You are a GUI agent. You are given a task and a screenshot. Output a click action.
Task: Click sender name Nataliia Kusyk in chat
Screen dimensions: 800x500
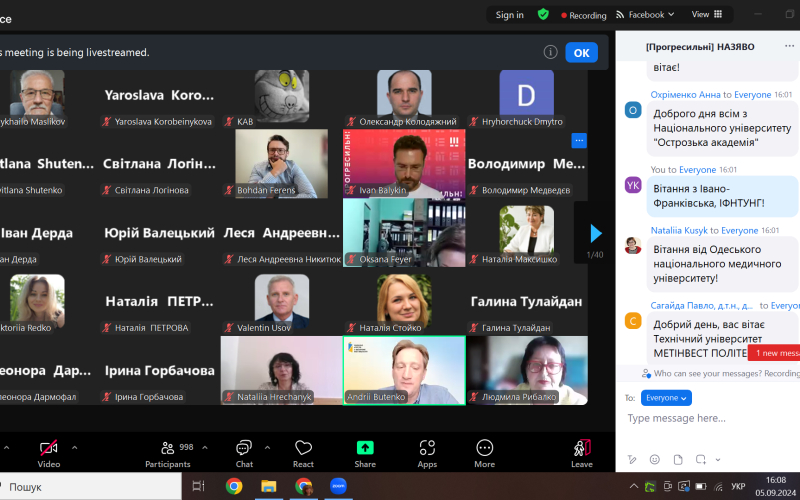point(679,231)
